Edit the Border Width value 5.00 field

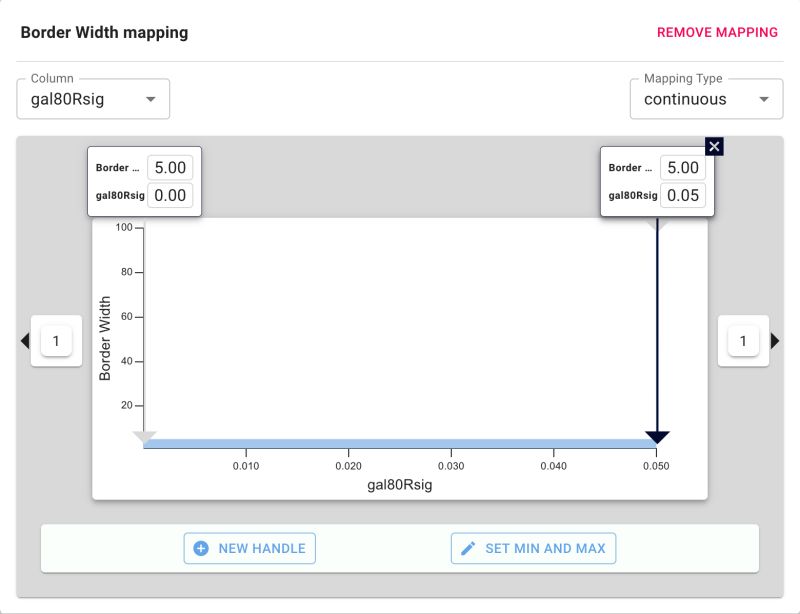click(x=170, y=167)
